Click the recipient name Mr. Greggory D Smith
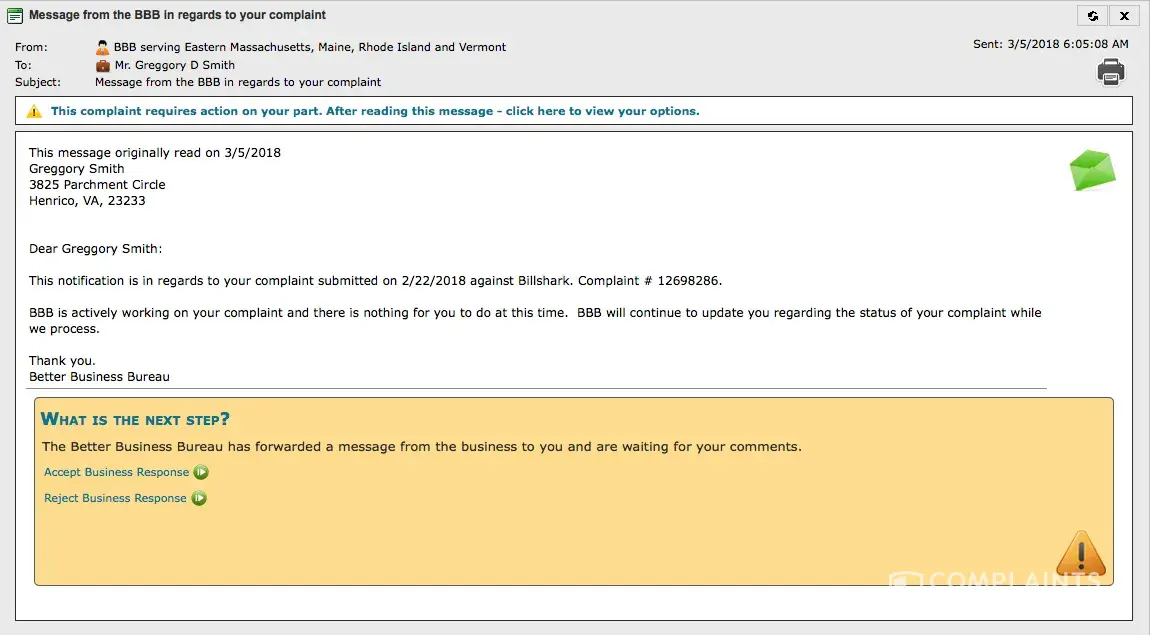Image resolution: width=1150 pixels, height=635 pixels. [175, 65]
